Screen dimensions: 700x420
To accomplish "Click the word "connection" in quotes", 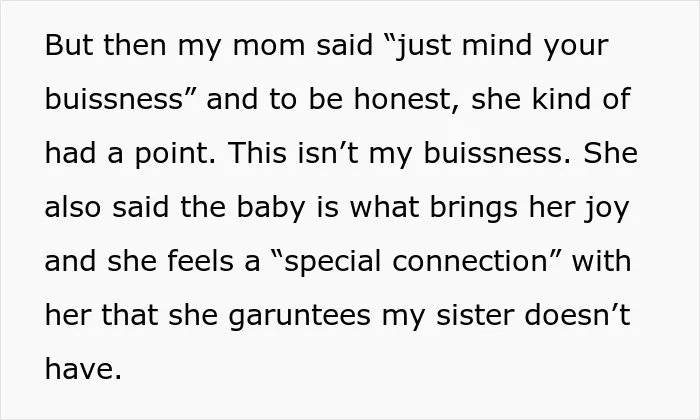I will [470, 261].
